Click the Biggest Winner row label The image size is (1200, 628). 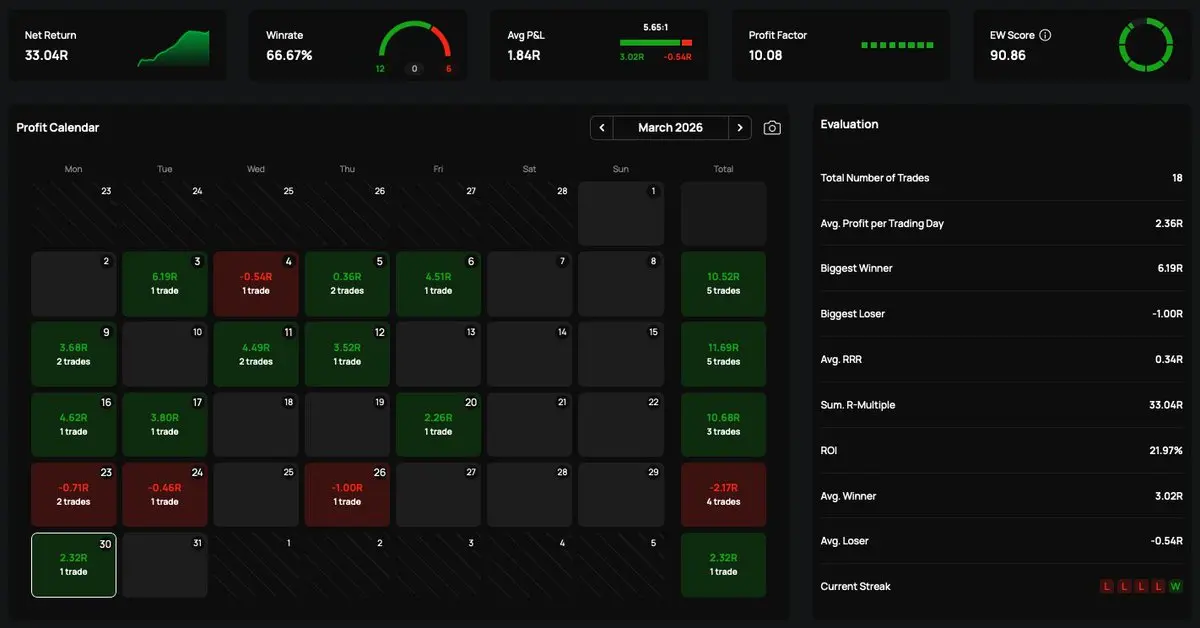click(x=856, y=268)
